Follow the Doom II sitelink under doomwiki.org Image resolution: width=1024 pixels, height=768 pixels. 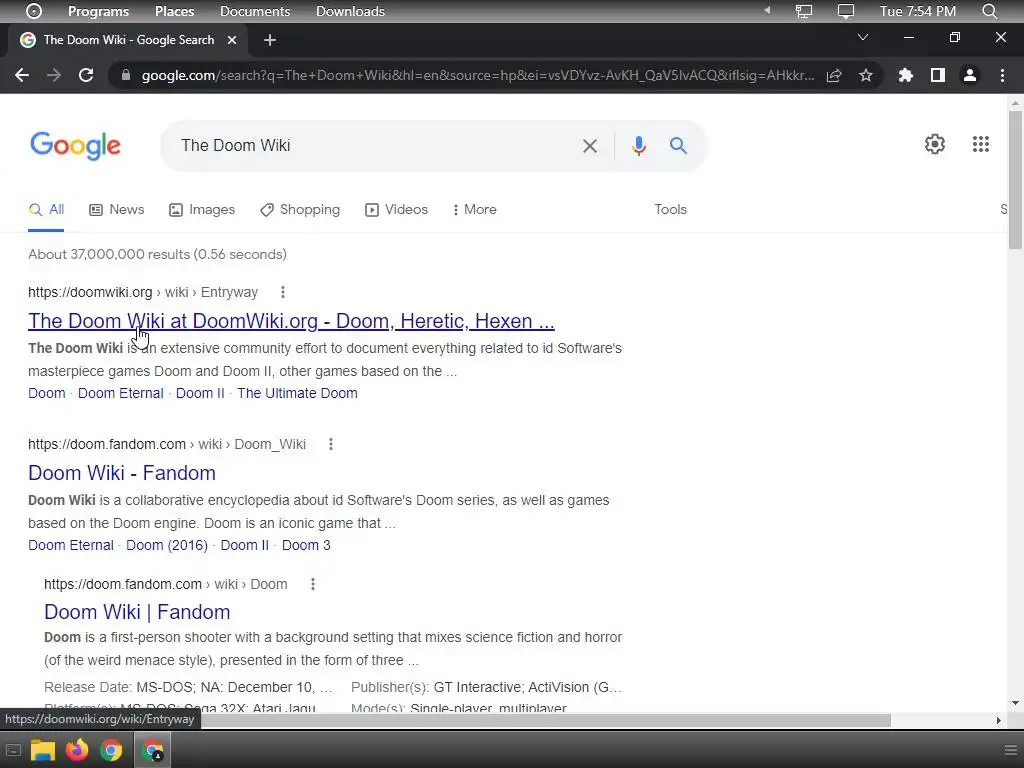tap(200, 393)
